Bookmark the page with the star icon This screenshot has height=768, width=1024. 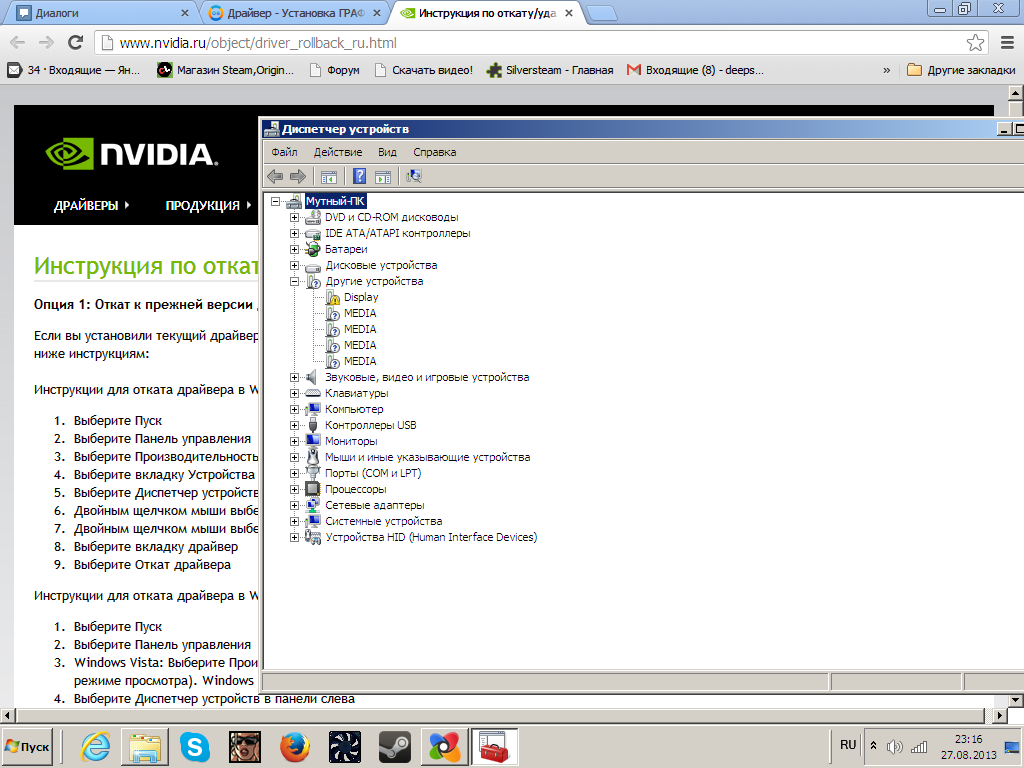975,43
